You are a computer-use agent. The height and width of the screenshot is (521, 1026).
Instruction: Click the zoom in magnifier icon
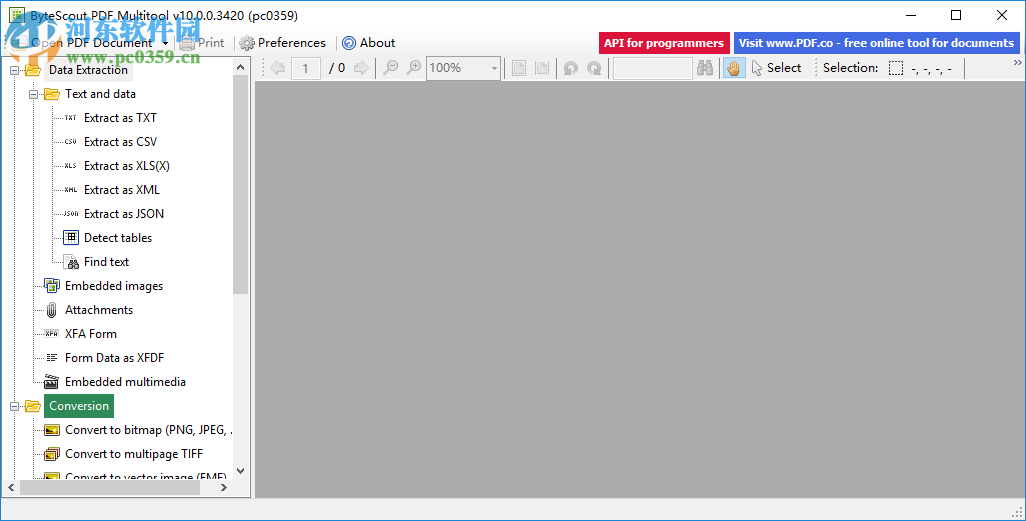(414, 68)
